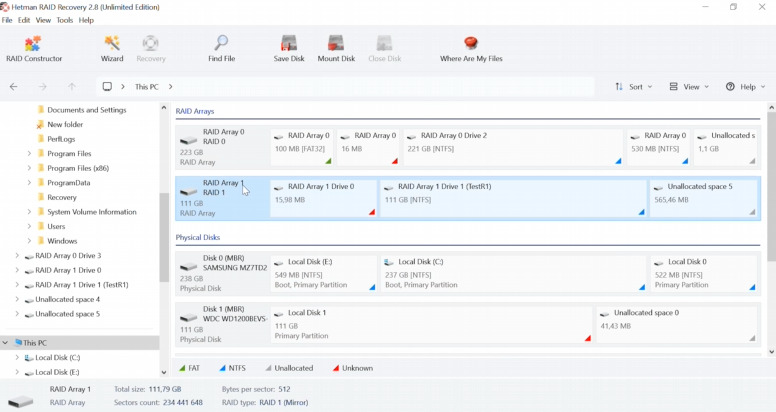Expand the Users folder node

pos(29,226)
